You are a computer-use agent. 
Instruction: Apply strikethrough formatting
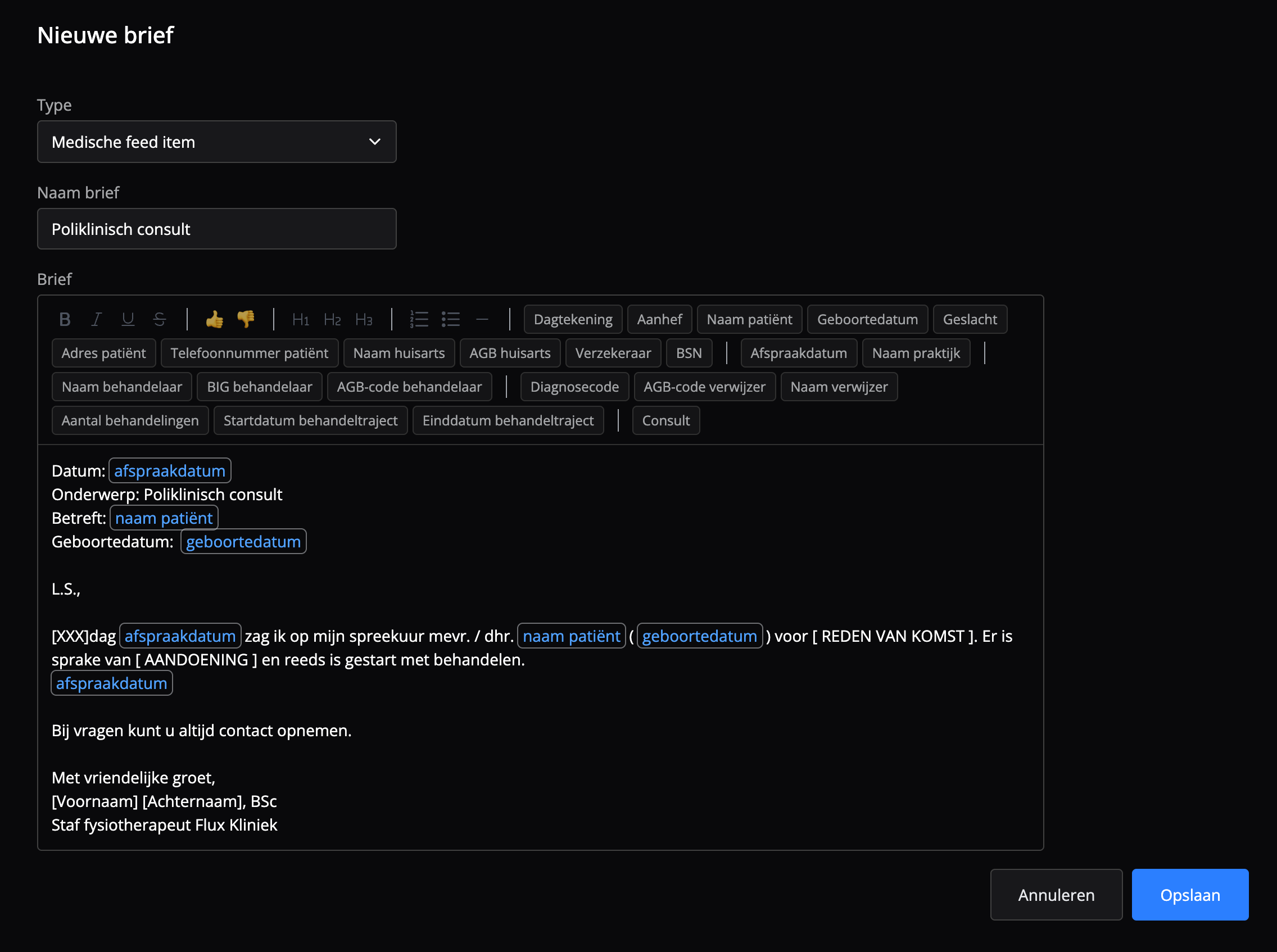pyautogui.click(x=160, y=319)
